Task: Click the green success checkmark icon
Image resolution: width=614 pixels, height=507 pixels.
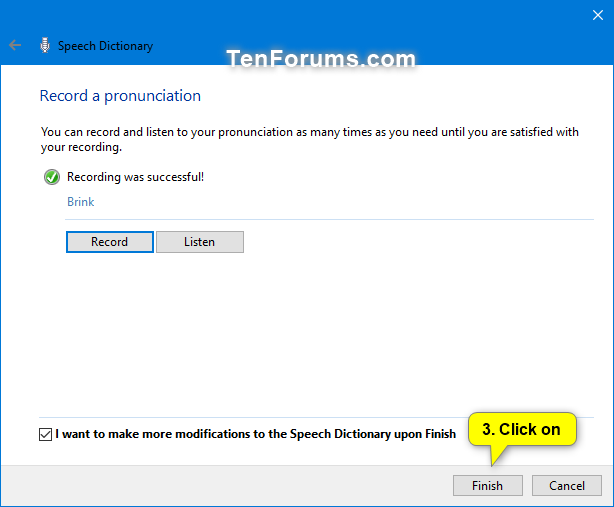Action: click(x=52, y=177)
